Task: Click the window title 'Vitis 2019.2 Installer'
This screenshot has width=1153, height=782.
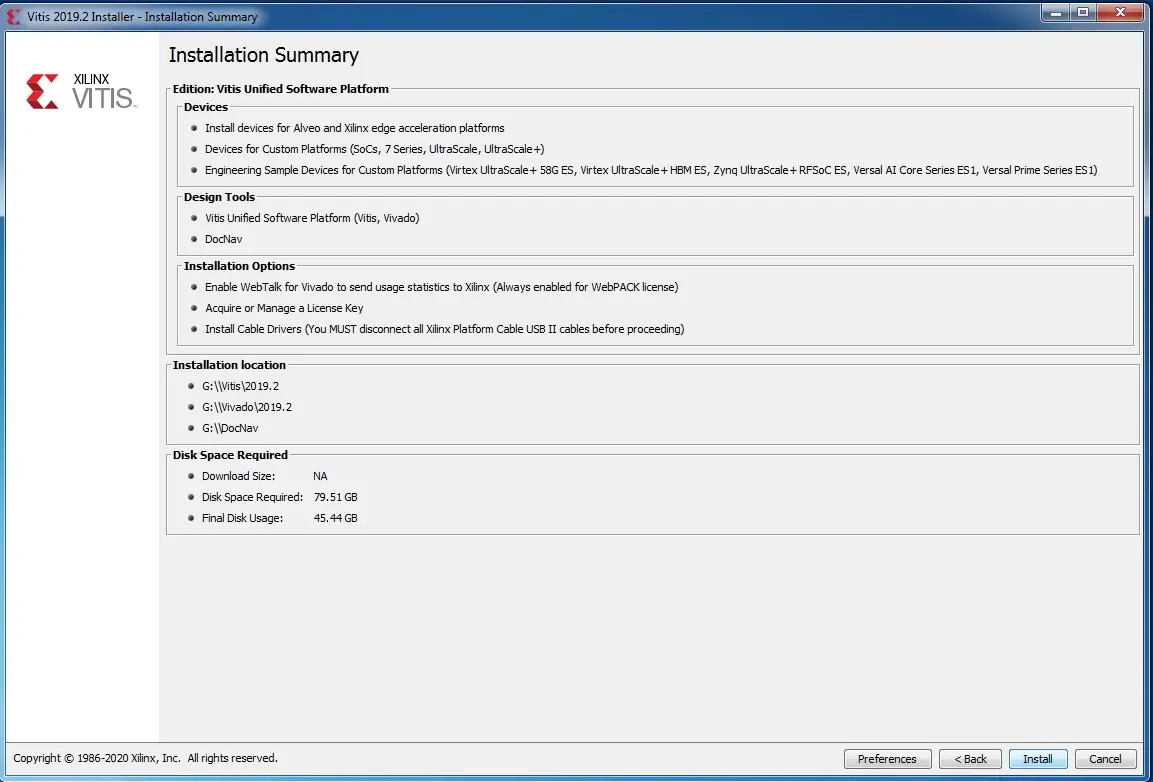Action: point(143,16)
